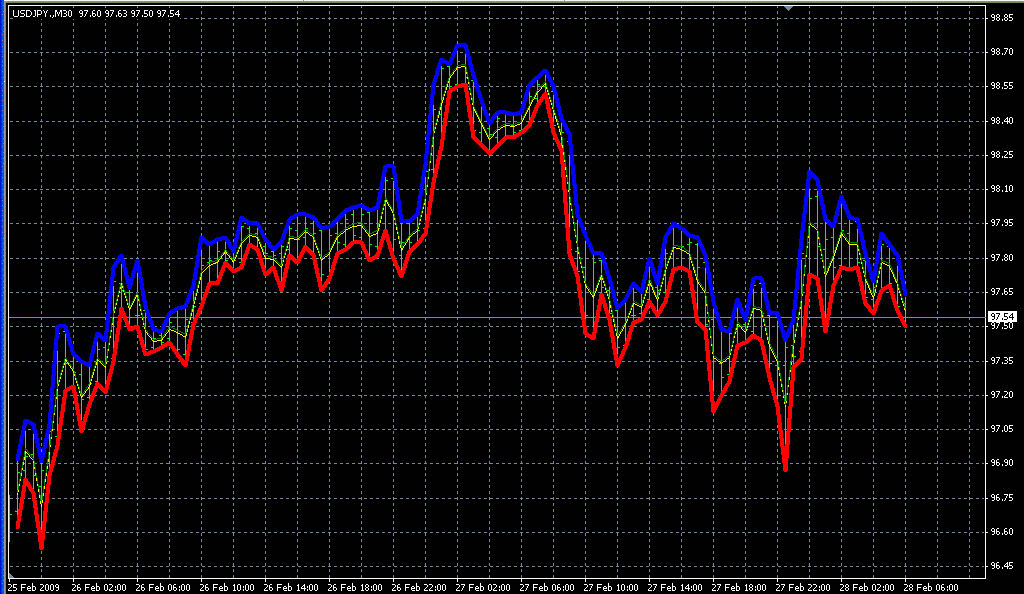
Task: Click the 96.45 price scale label
Action: (1001, 566)
